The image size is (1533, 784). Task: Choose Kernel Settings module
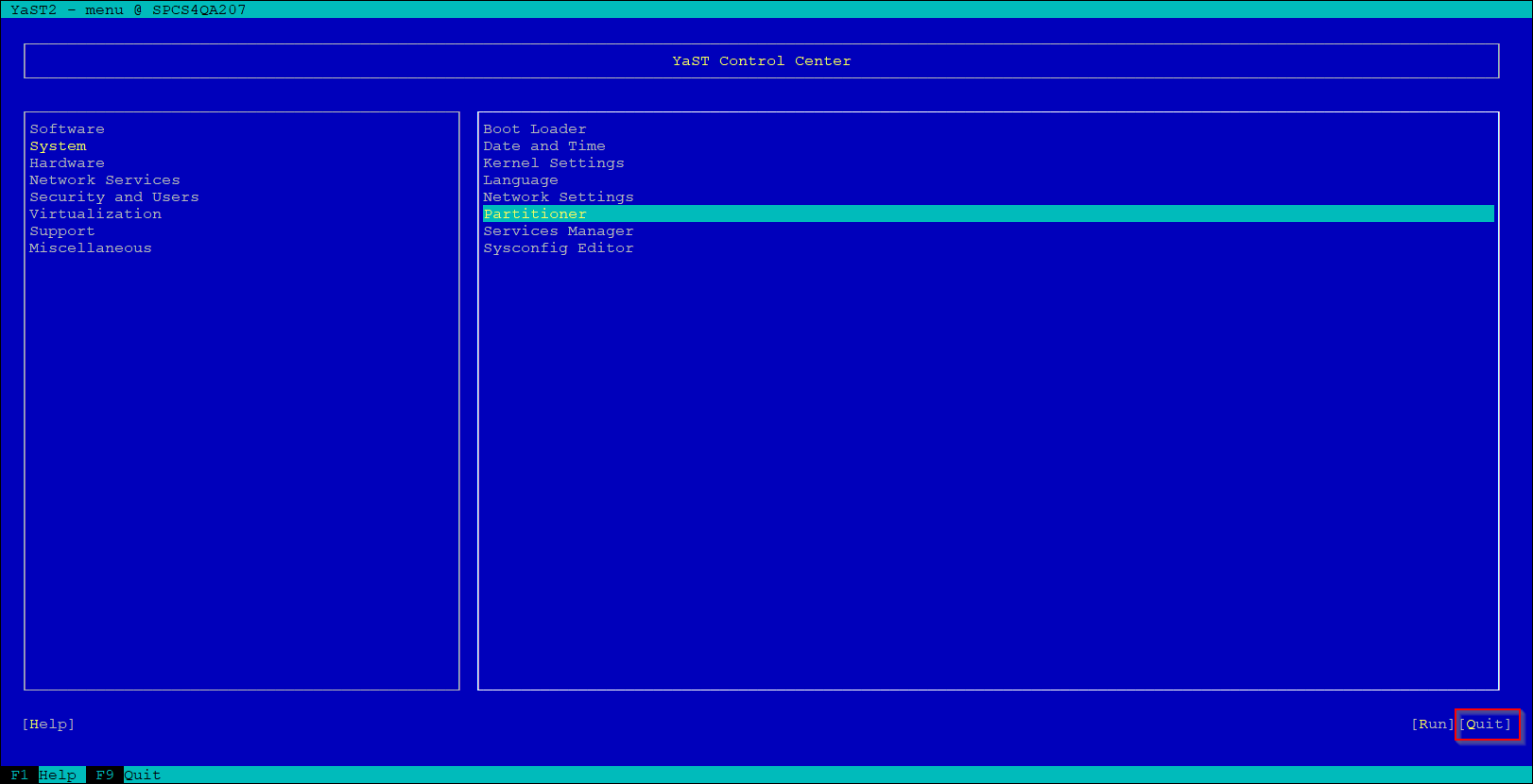pos(554,163)
